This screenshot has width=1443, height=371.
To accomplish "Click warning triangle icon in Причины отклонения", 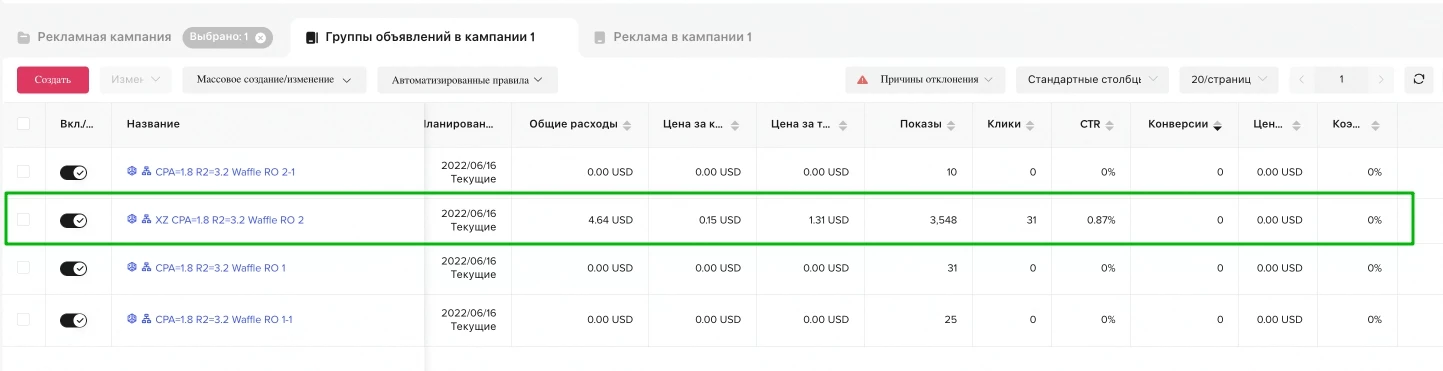I will 862,79.
